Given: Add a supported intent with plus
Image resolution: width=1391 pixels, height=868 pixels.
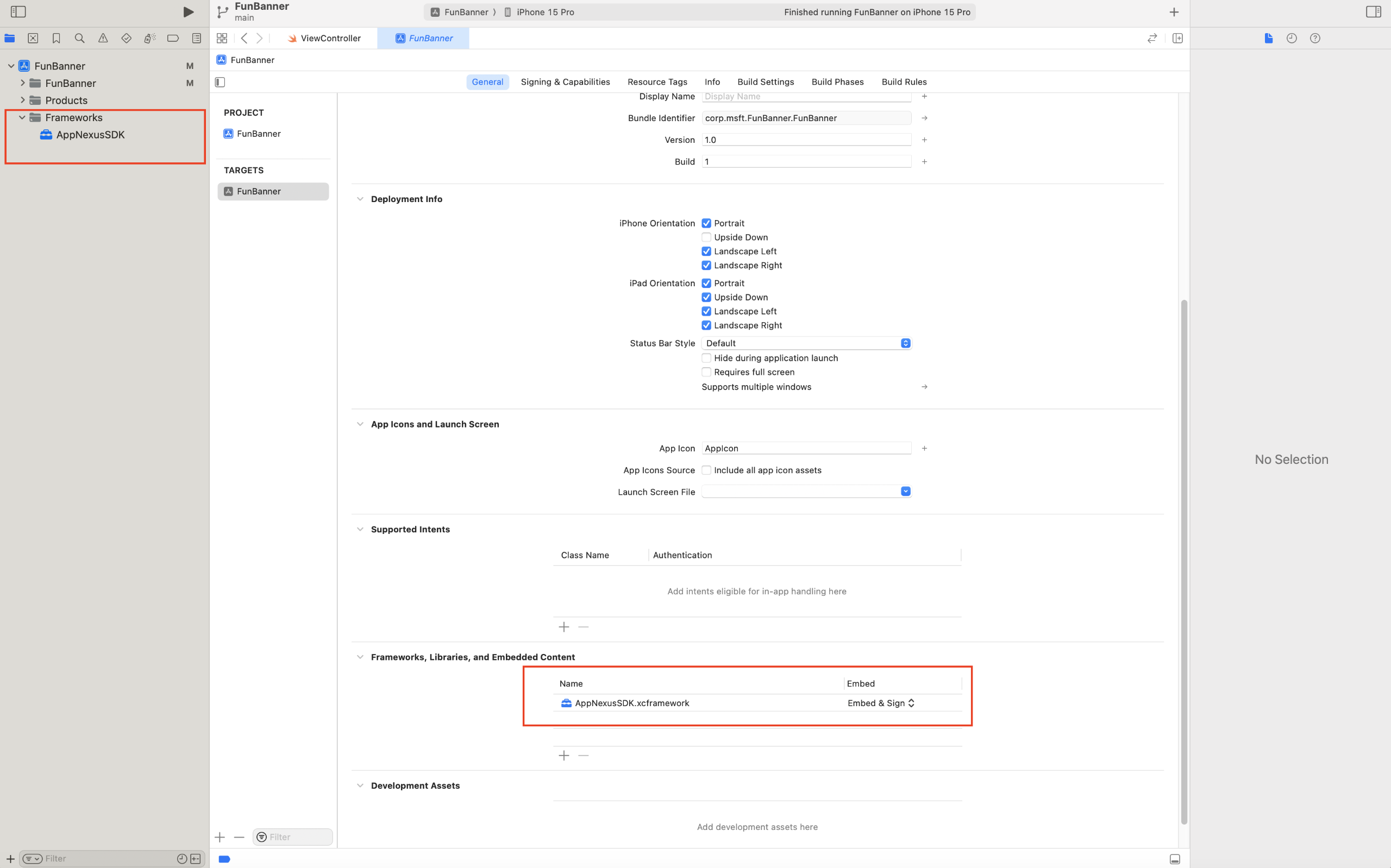Looking at the screenshot, I should (x=564, y=627).
